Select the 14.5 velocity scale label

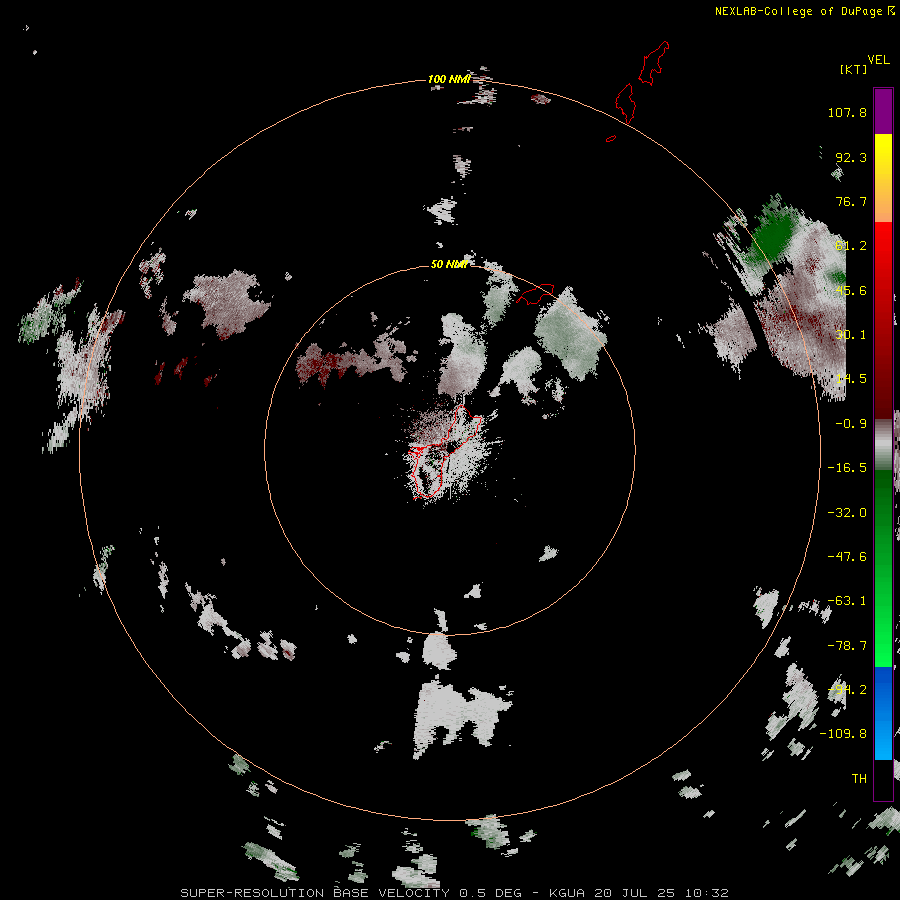[851, 379]
